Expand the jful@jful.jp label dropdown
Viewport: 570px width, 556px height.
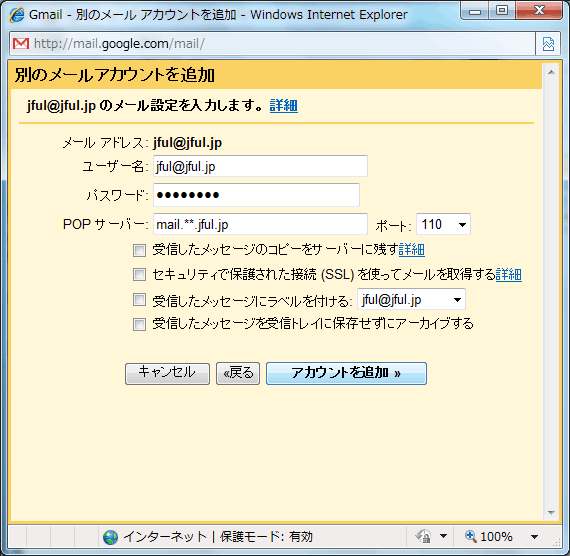(x=412, y=299)
